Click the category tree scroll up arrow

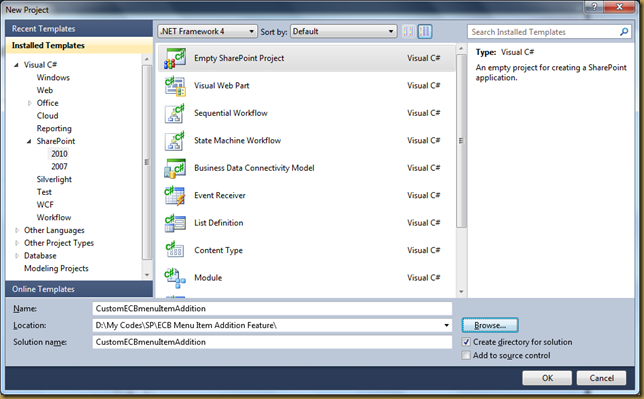(147, 60)
